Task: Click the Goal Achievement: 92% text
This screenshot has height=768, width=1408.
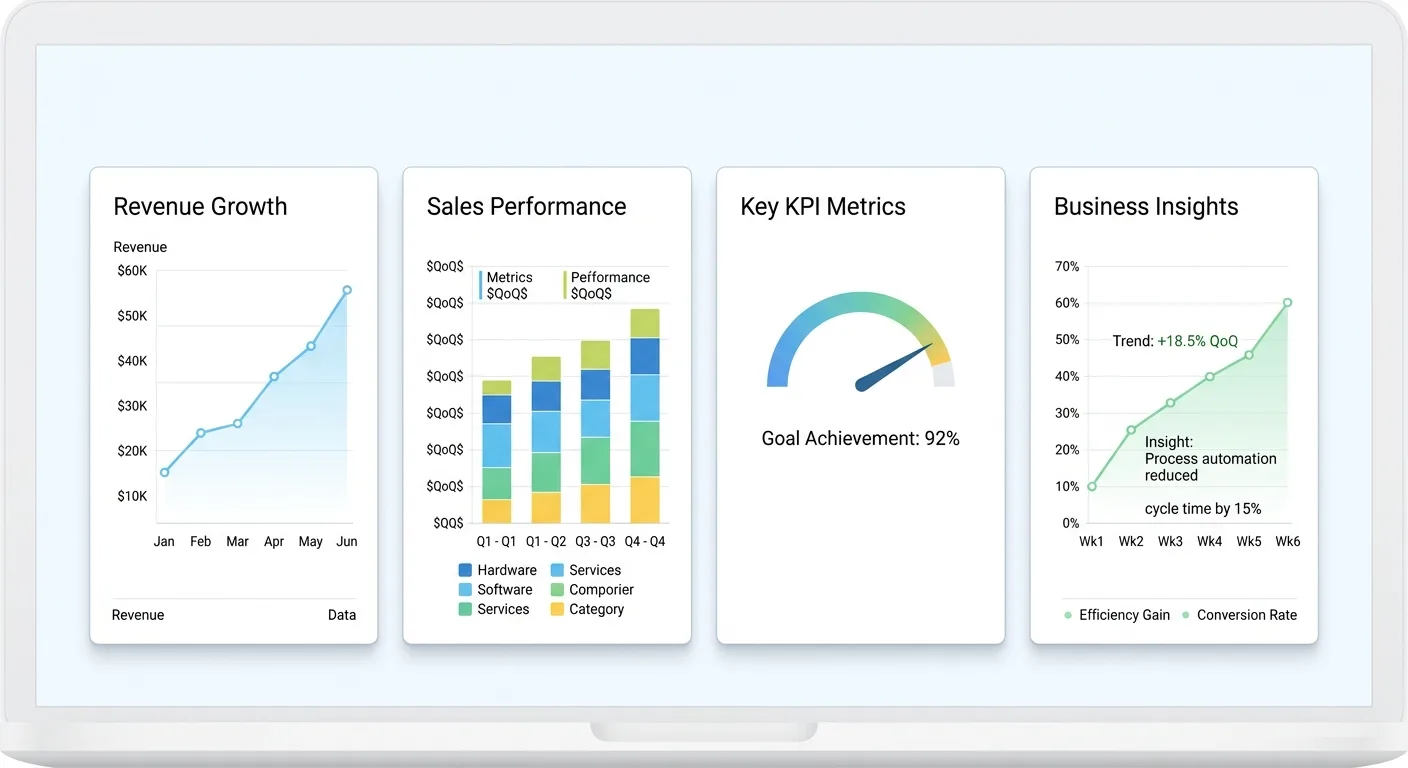Action: [861, 438]
